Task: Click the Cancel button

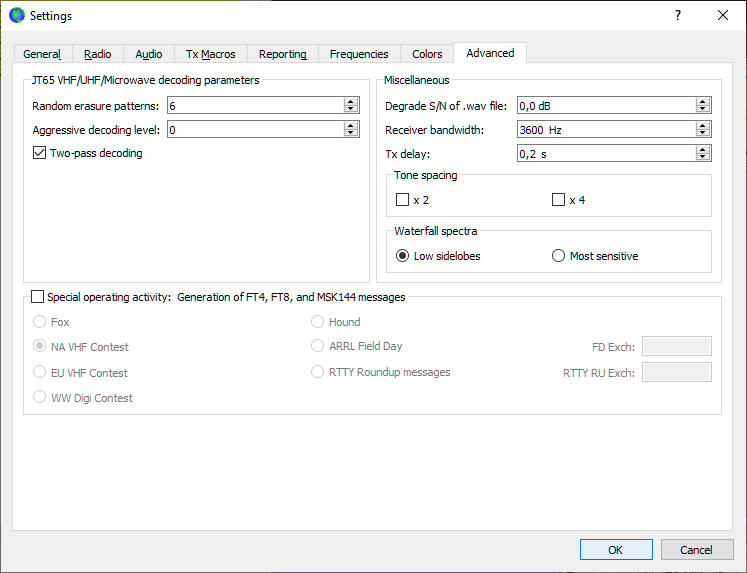Action: click(696, 550)
